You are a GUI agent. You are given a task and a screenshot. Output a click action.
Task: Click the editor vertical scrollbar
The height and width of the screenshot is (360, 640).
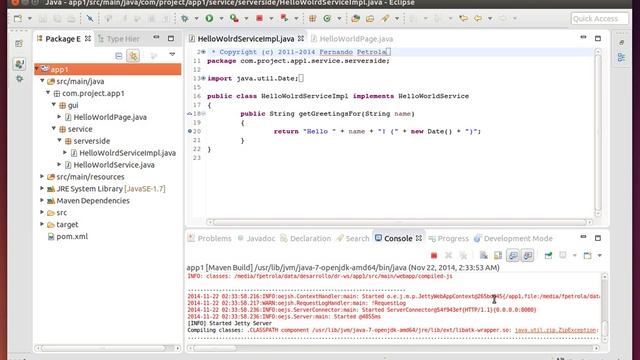click(598, 132)
